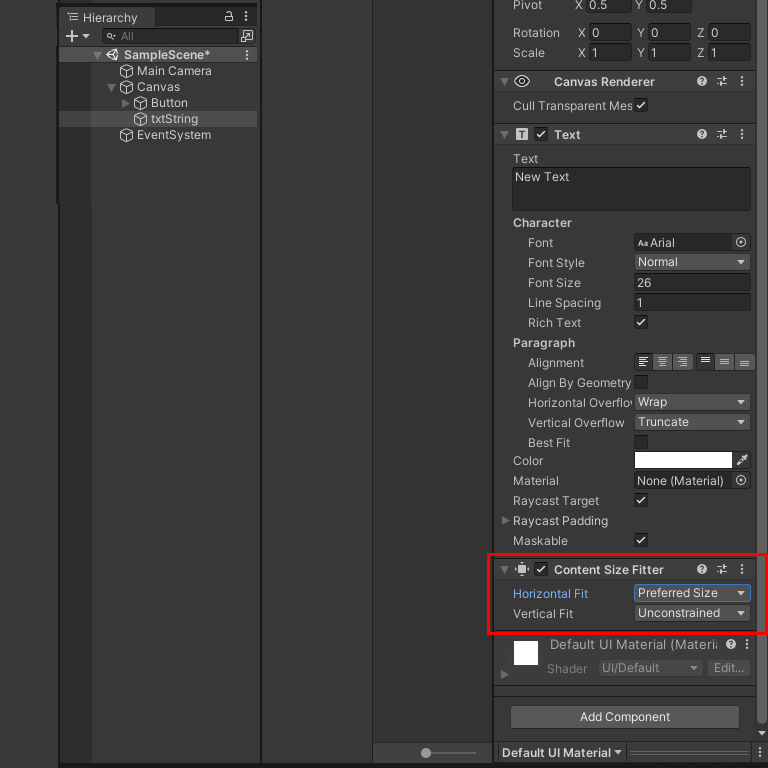768x768 pixels.
Task: Enable the Best Fit checkbox
Action: [641, 442]
